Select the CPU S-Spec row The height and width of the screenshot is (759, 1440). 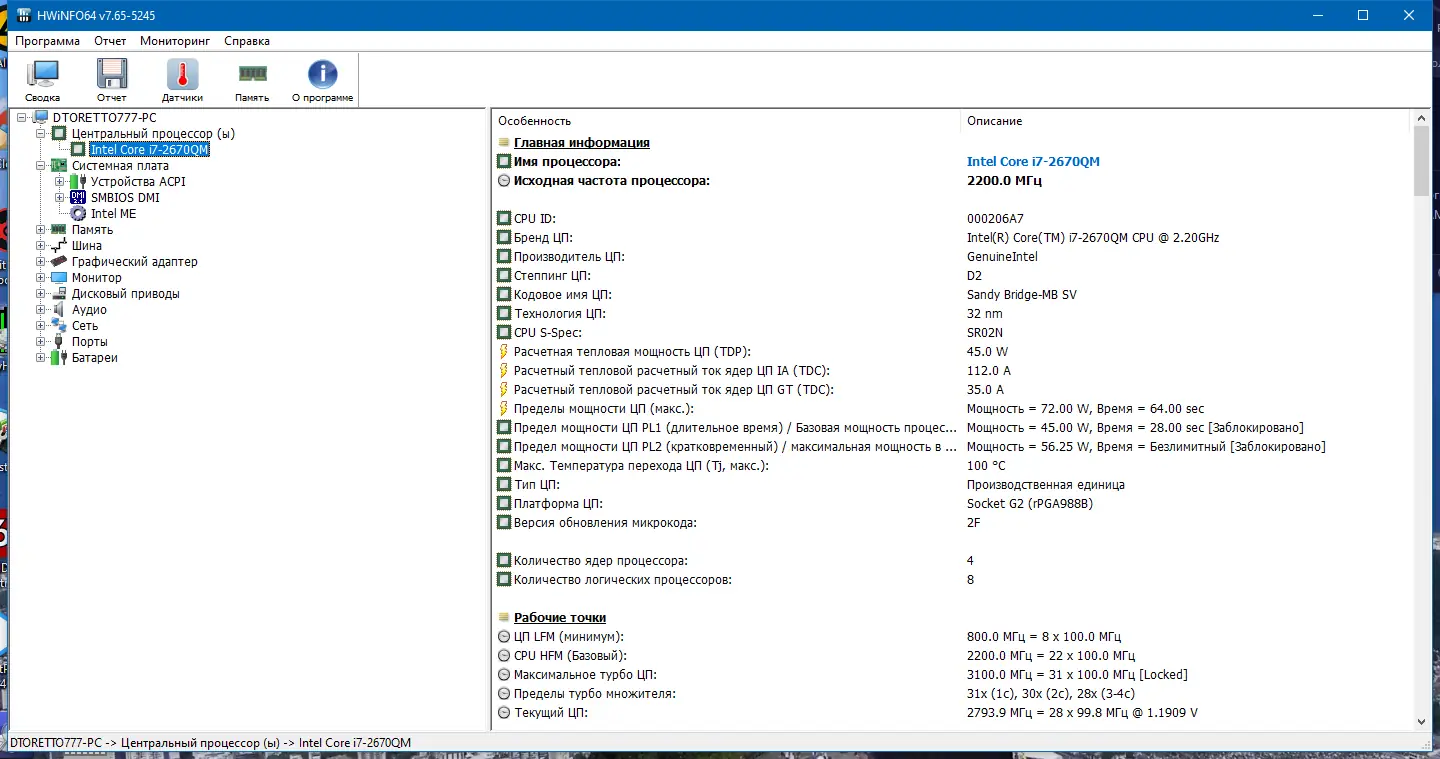click(951, 333)
